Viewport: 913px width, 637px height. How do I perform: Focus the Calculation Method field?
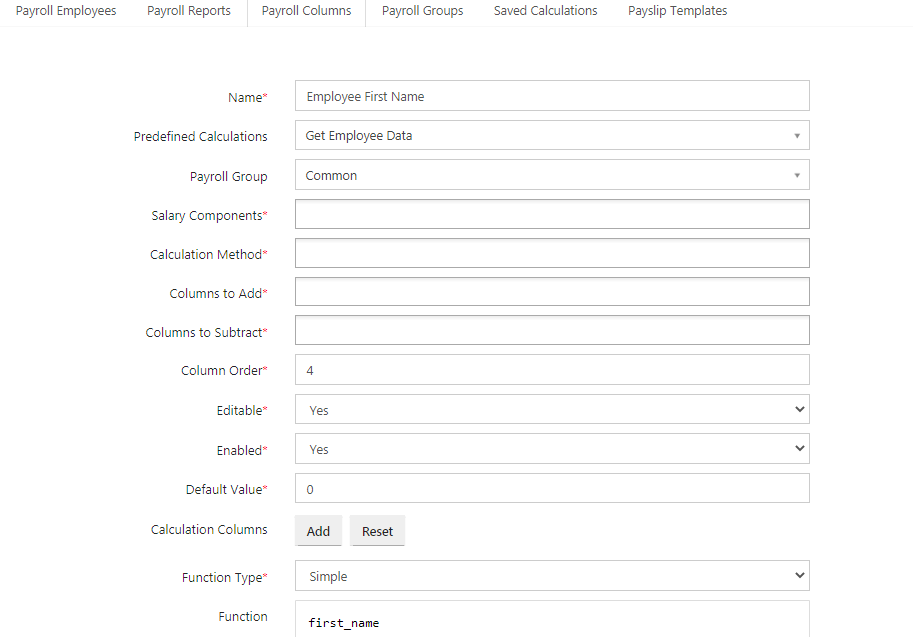point(552,253)
